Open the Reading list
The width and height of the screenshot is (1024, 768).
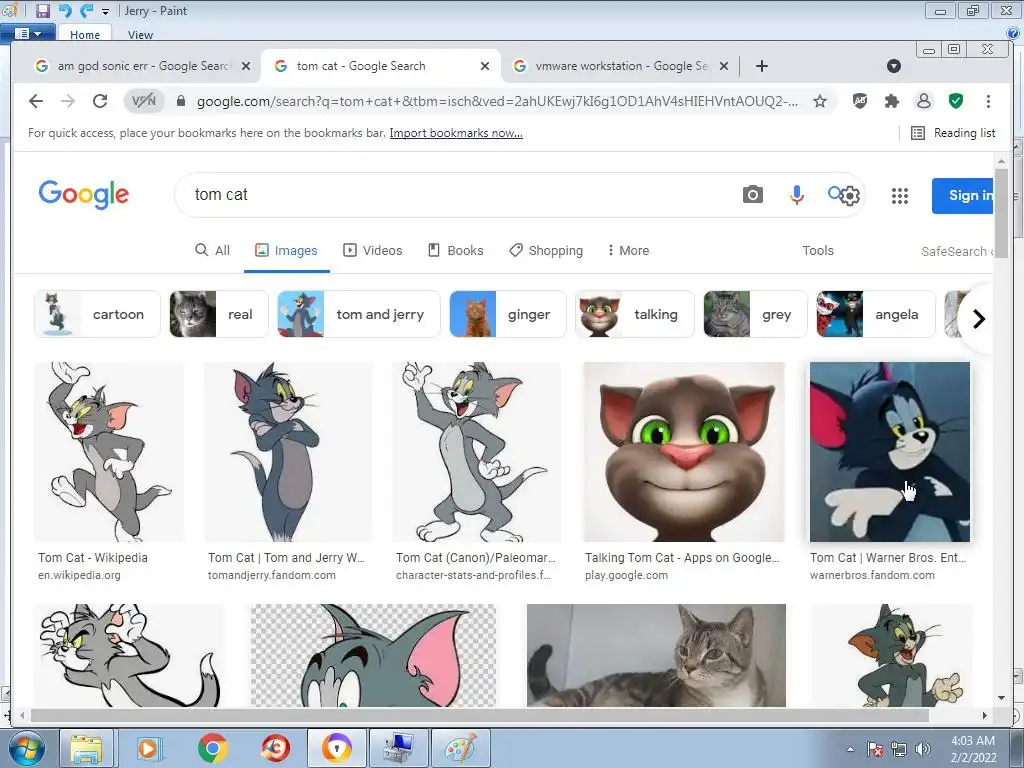coord(953,133)
